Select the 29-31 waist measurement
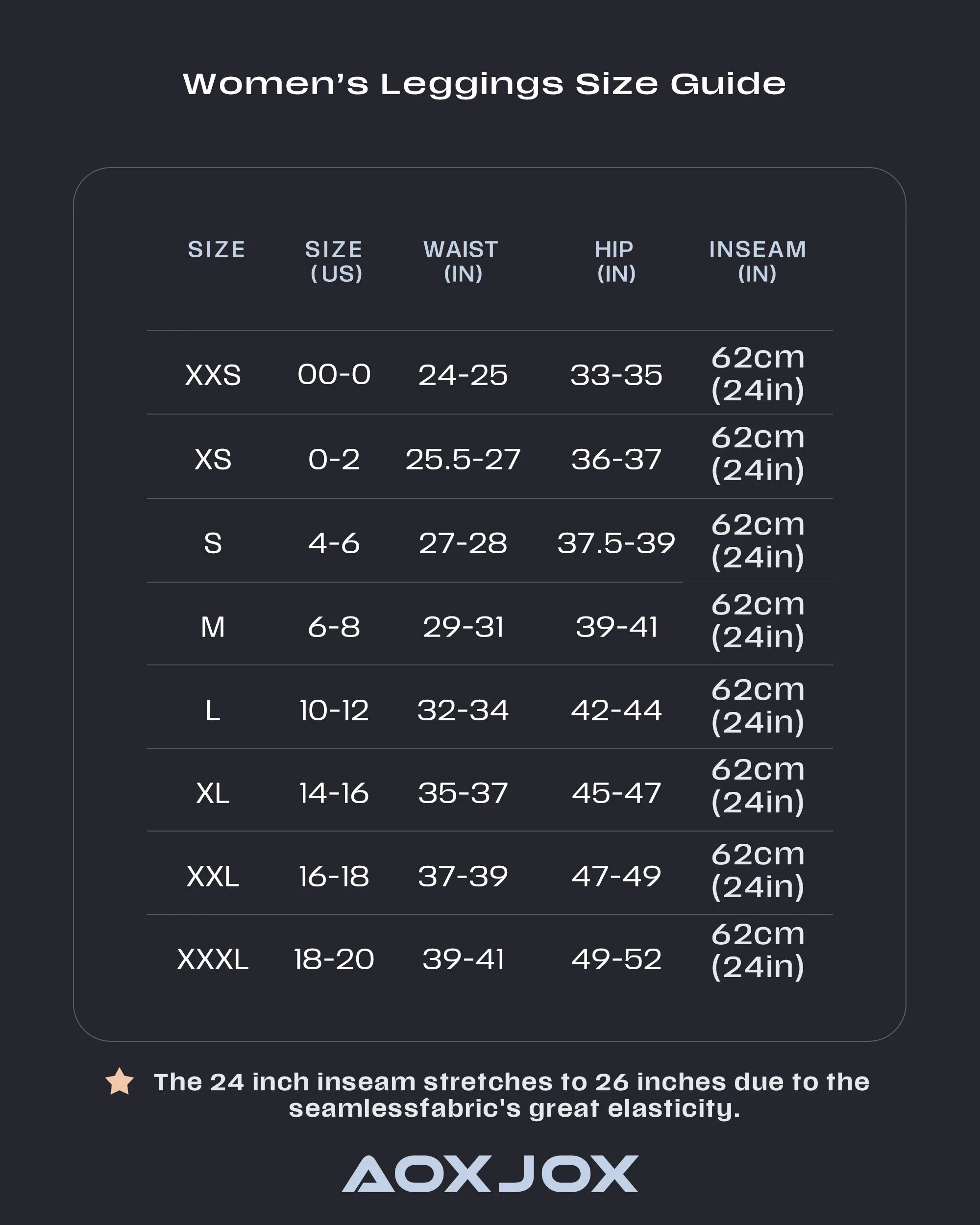 tap(463, 627)
